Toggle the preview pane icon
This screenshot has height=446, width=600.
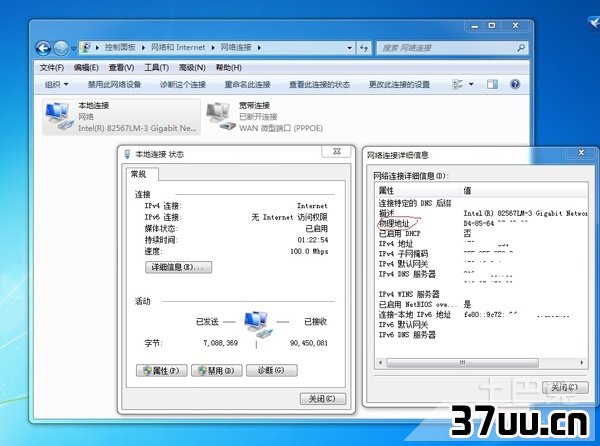492,84
